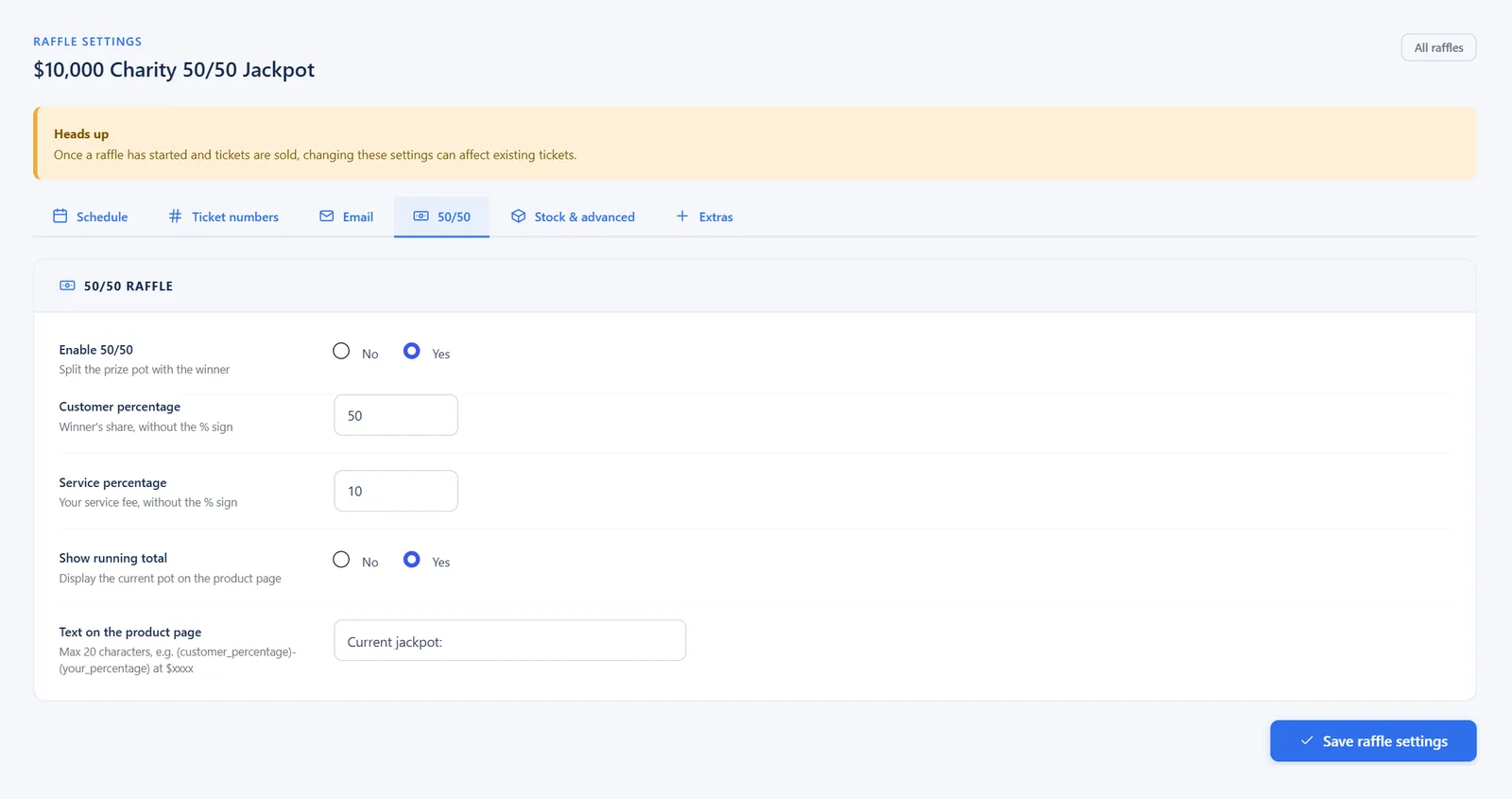Click the 'Max 20 characters' help text
The image size is (1512, 799).
[x=178, y=660]
